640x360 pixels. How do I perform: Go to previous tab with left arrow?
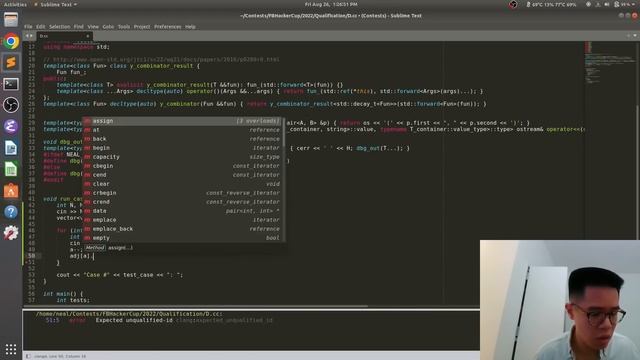27,36
